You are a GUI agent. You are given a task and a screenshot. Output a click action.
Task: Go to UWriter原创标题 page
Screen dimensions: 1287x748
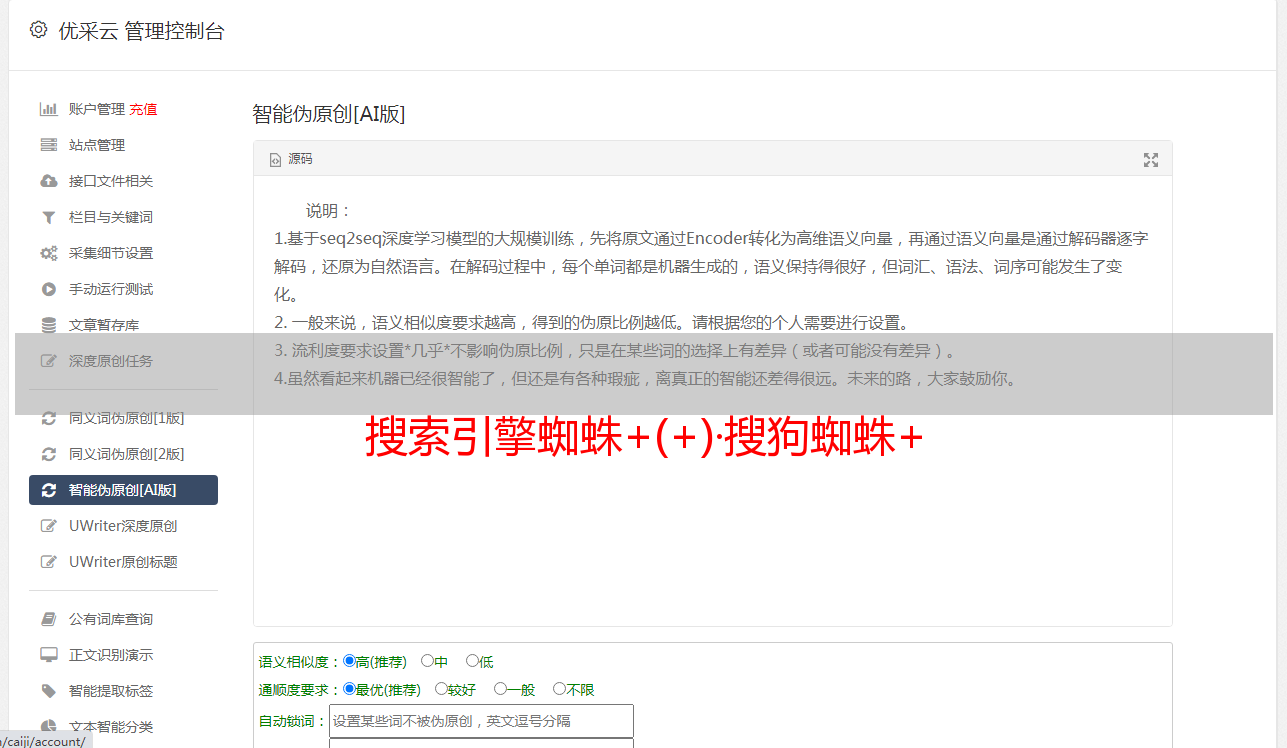(x=123, y=562)
